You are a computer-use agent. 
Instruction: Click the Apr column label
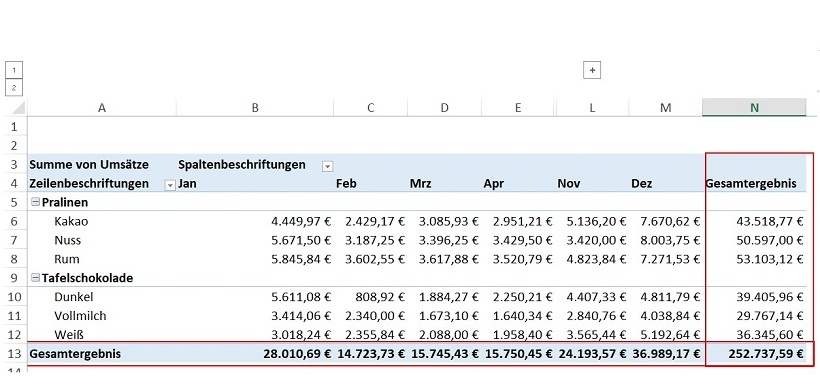494,183
